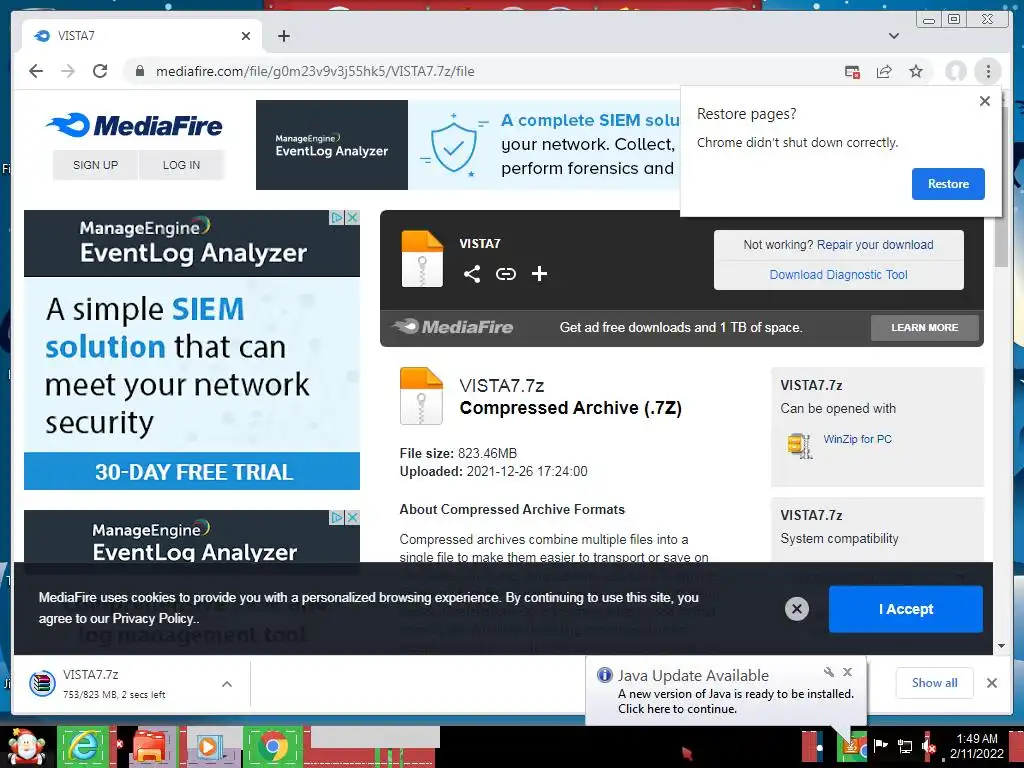Image resolution: width=1024 pixels, height=768 pixels.
Task: Go back to the previous page
Action: 36,71
